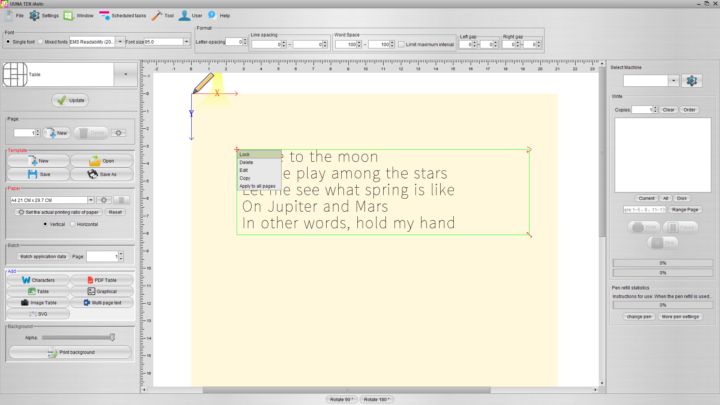The width and height of the screenshot is (720, 405).
Task: Open the File menu
Action: click(14, 16)
